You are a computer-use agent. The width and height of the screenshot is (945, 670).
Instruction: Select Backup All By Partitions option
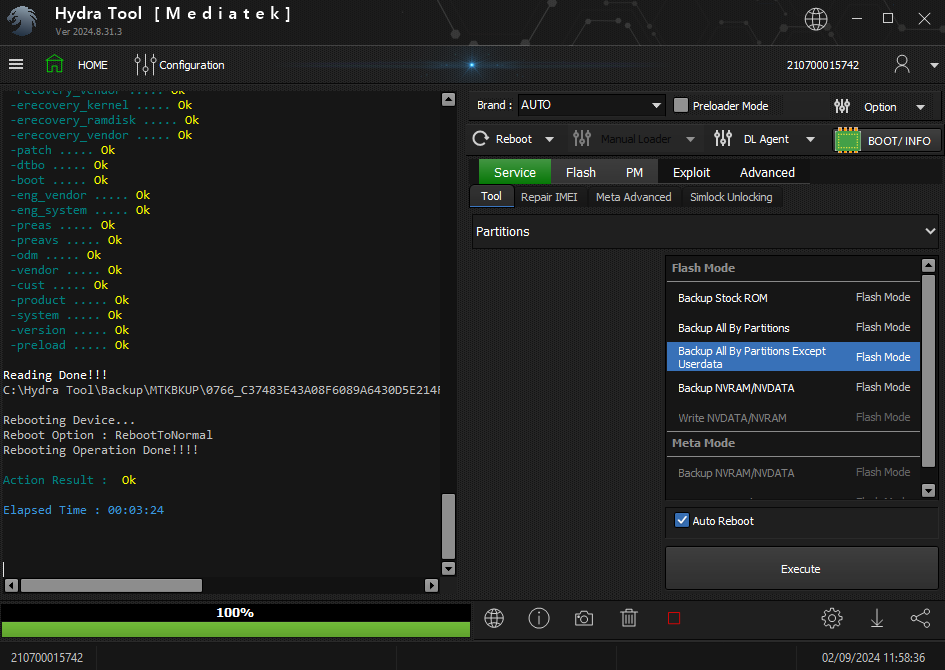pos(794,328)
